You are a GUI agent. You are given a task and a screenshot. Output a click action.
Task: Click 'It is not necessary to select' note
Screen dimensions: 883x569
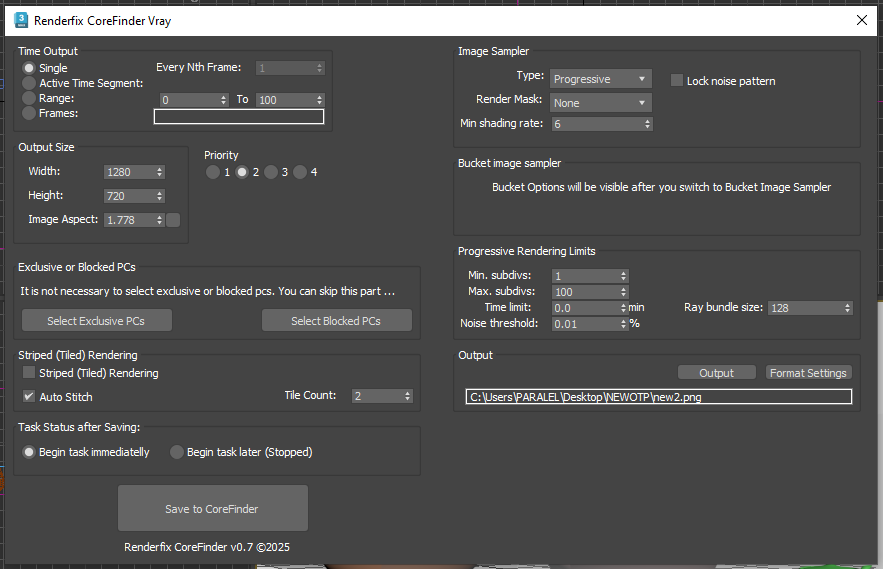pos(207,291)
